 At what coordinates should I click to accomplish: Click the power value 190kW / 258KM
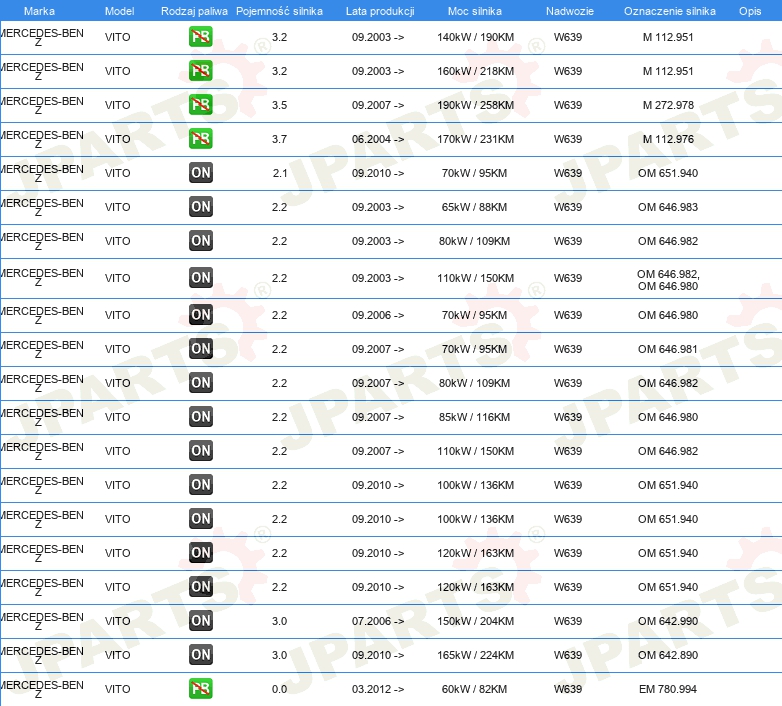tap(475, 105)
